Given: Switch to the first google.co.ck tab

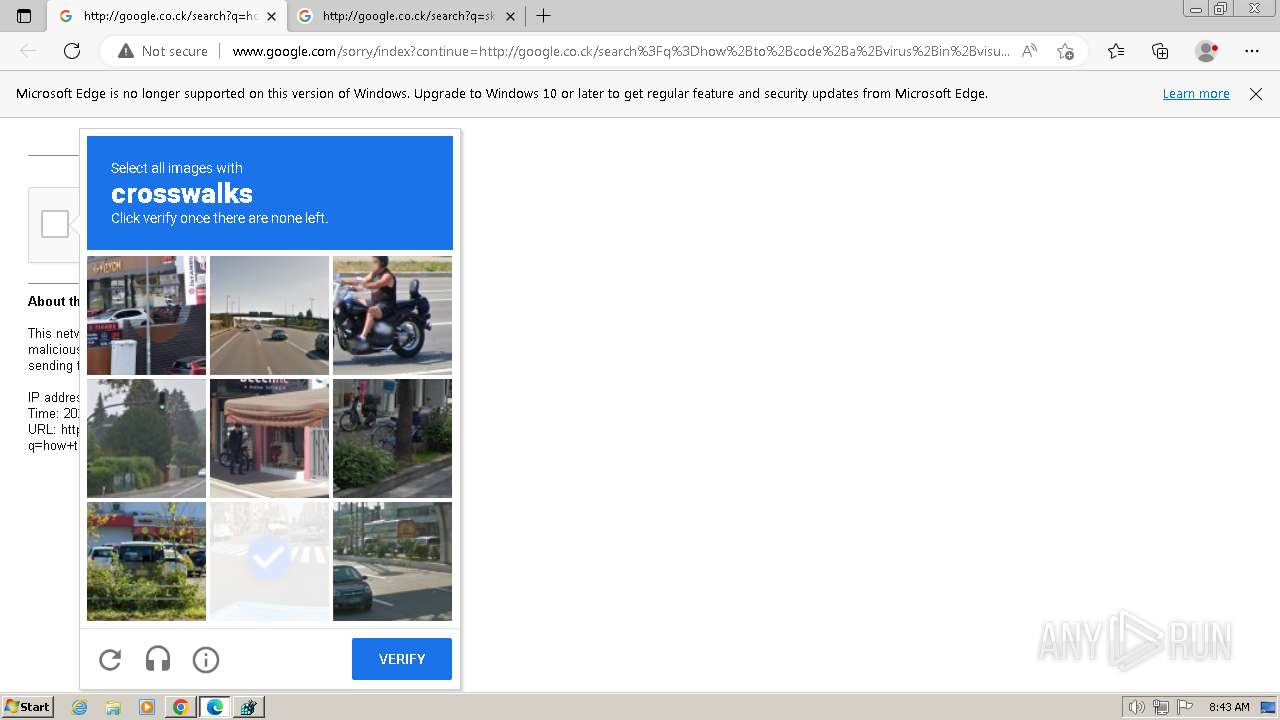Looking at the screenshot, I should pyautogui.click(x=166, y=16).
